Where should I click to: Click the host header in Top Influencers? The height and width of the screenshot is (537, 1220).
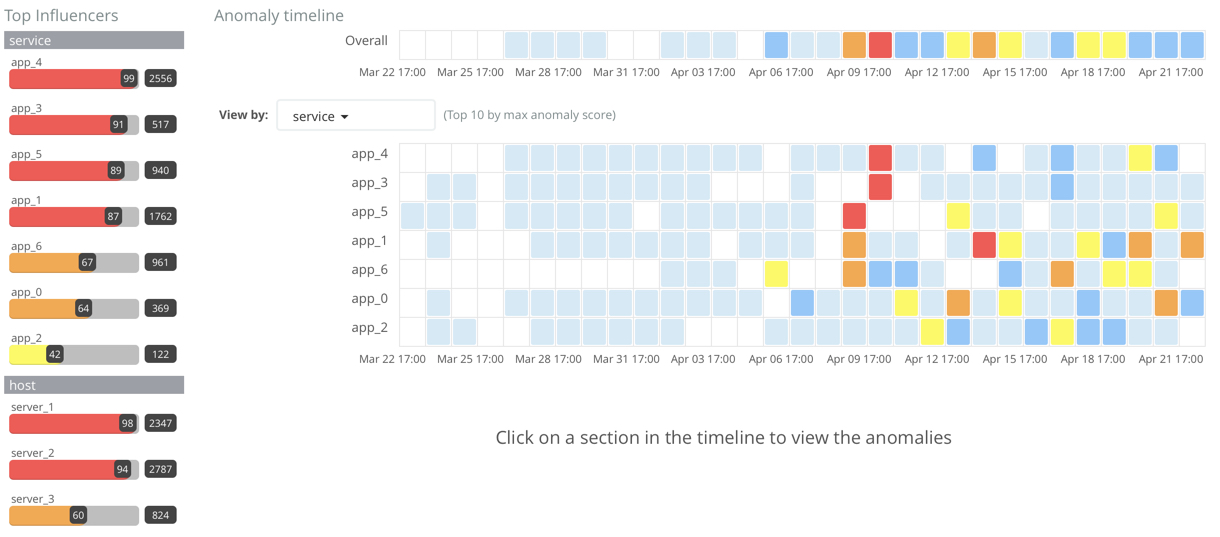pyautogui.click(x=94, y=385)
